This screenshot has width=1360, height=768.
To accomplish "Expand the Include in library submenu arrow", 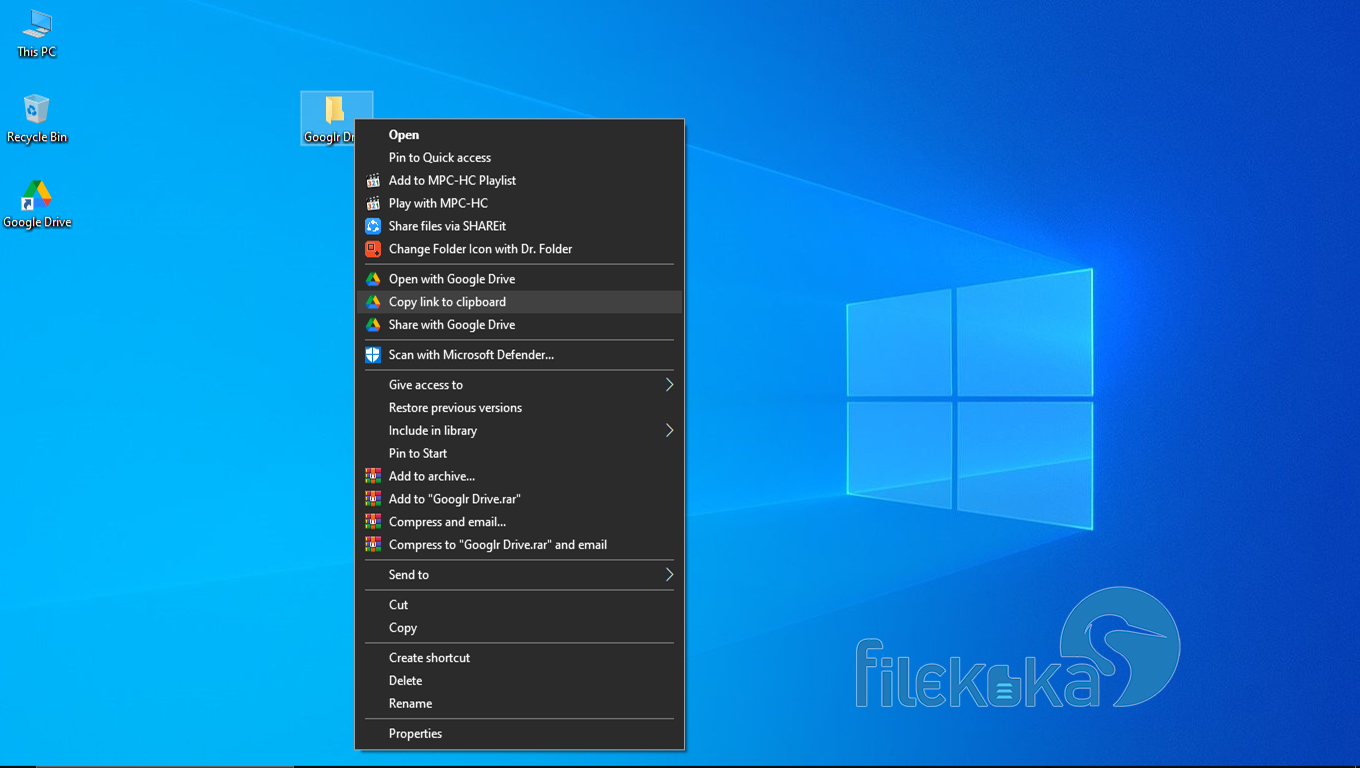I will [669, 431].
